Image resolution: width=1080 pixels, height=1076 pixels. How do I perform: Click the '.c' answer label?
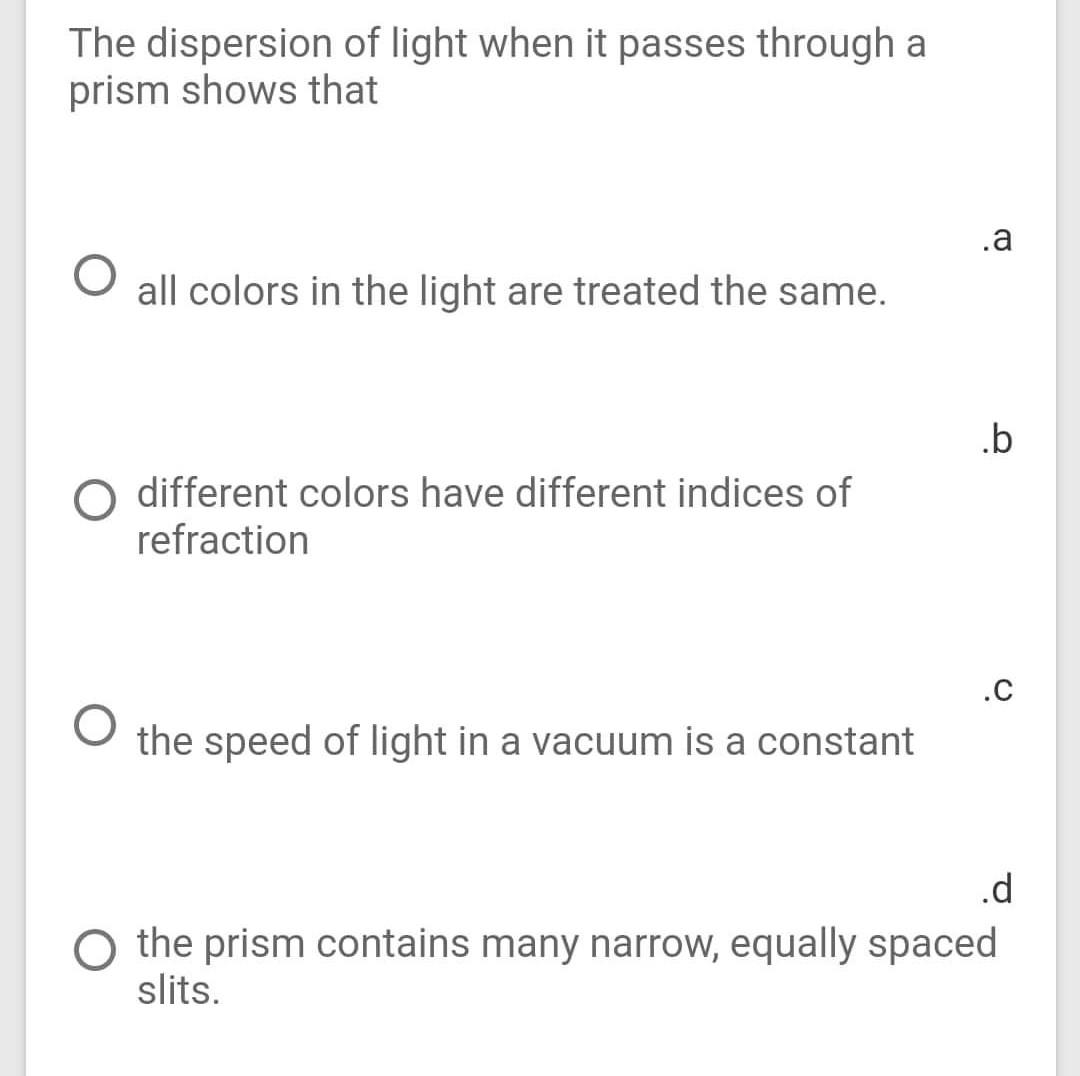999,688
